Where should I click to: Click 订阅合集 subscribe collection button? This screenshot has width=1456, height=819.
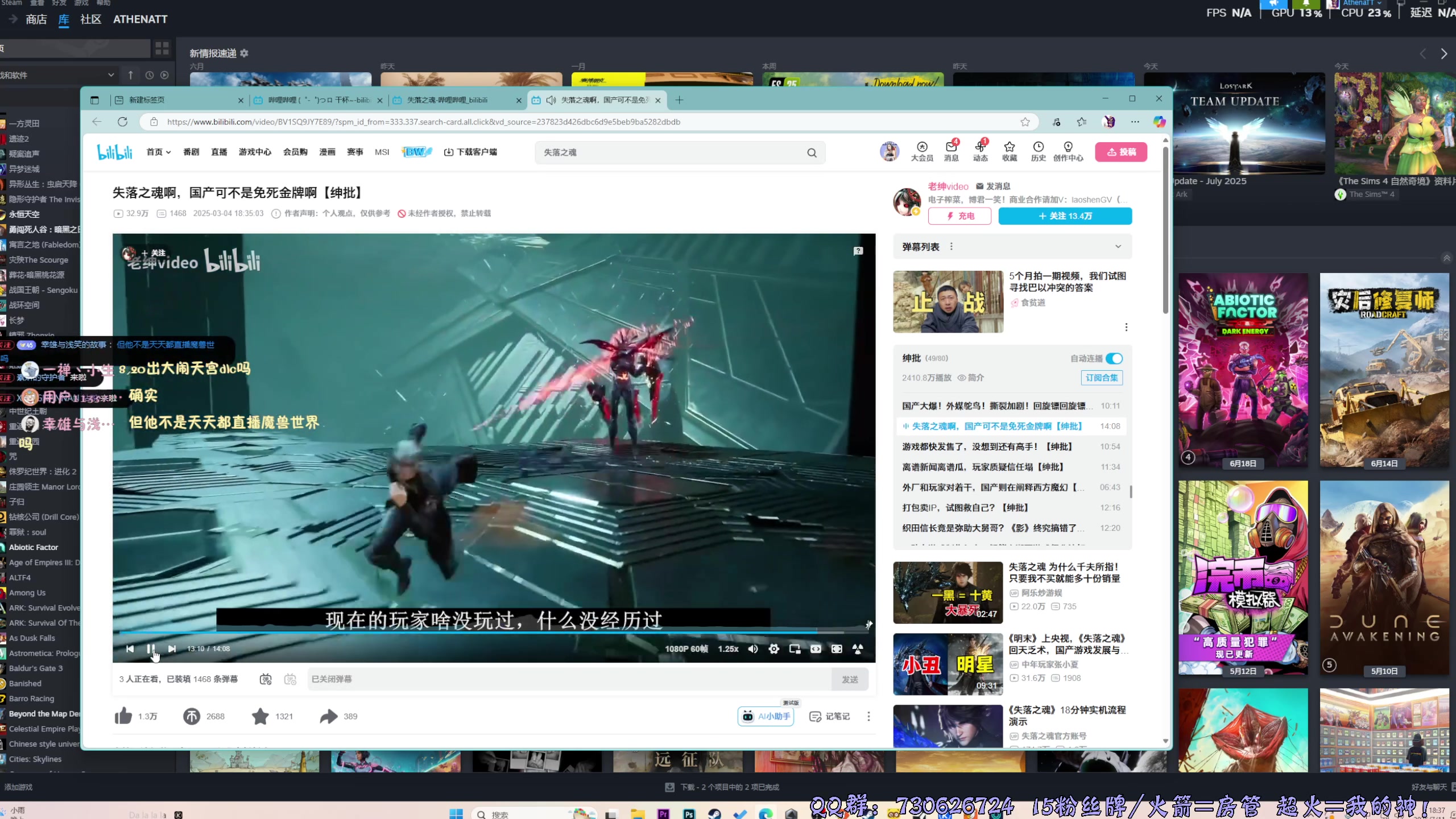click(1102, 378)
